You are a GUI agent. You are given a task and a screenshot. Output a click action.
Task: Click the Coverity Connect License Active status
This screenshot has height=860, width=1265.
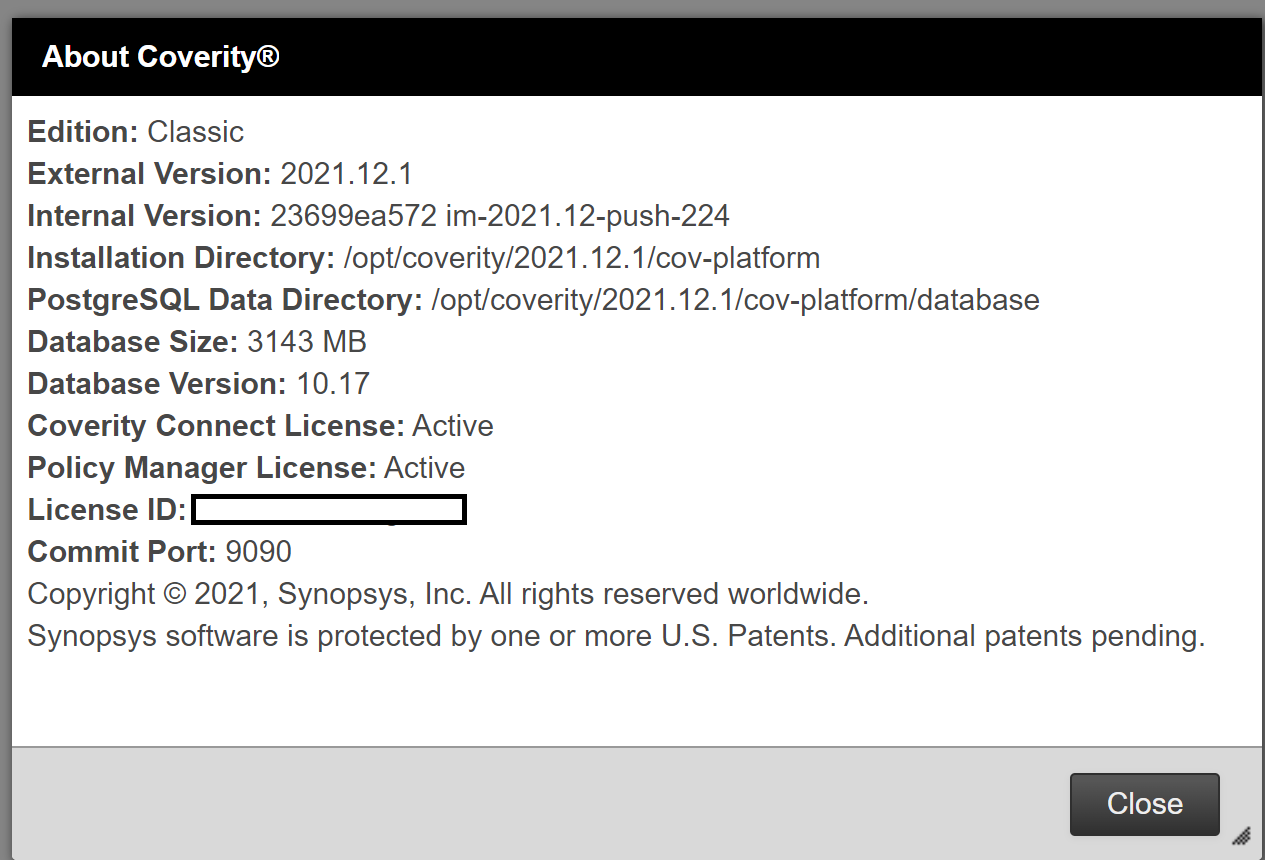pos(453,426)
